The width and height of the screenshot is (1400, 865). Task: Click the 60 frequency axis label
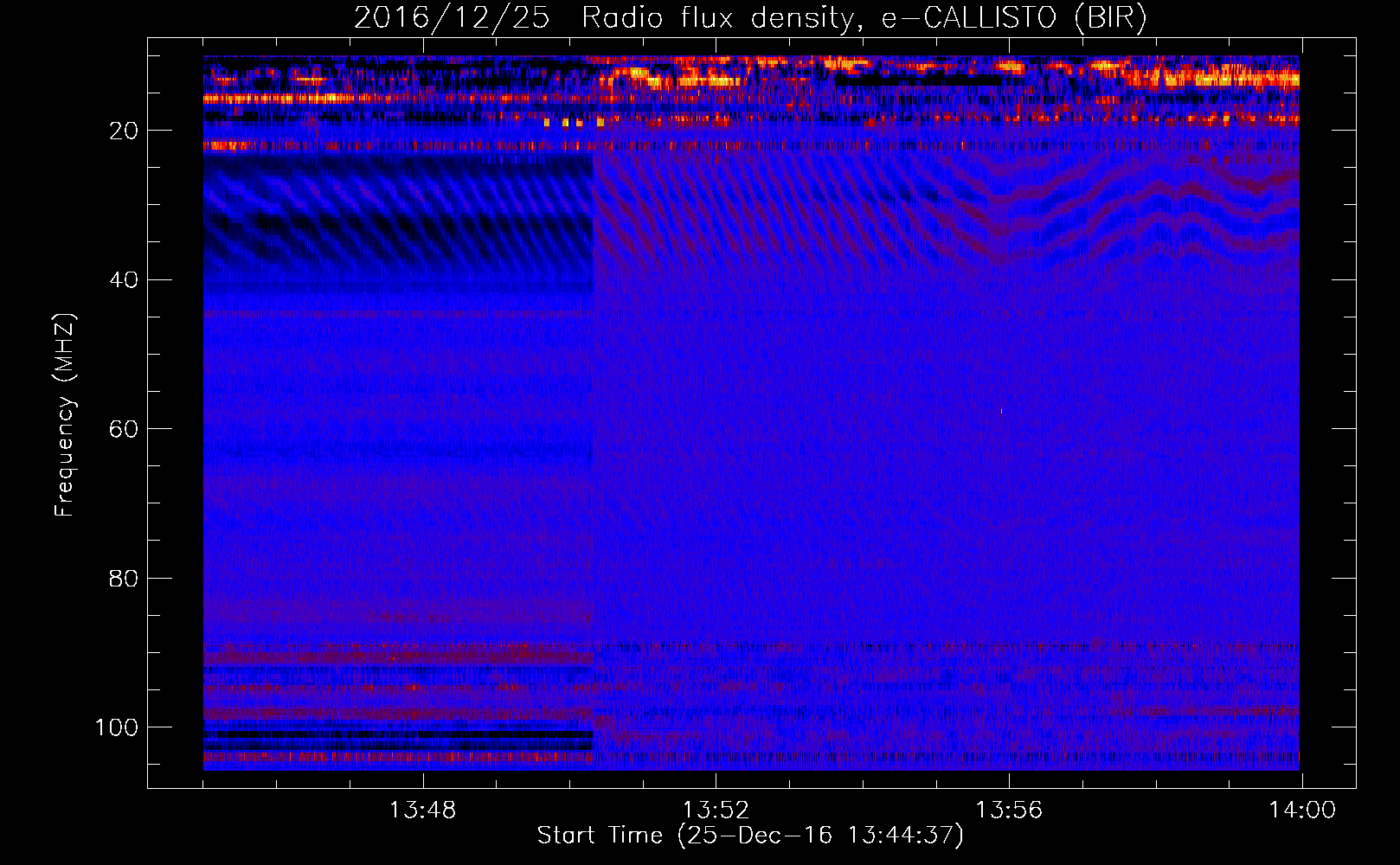124,429
